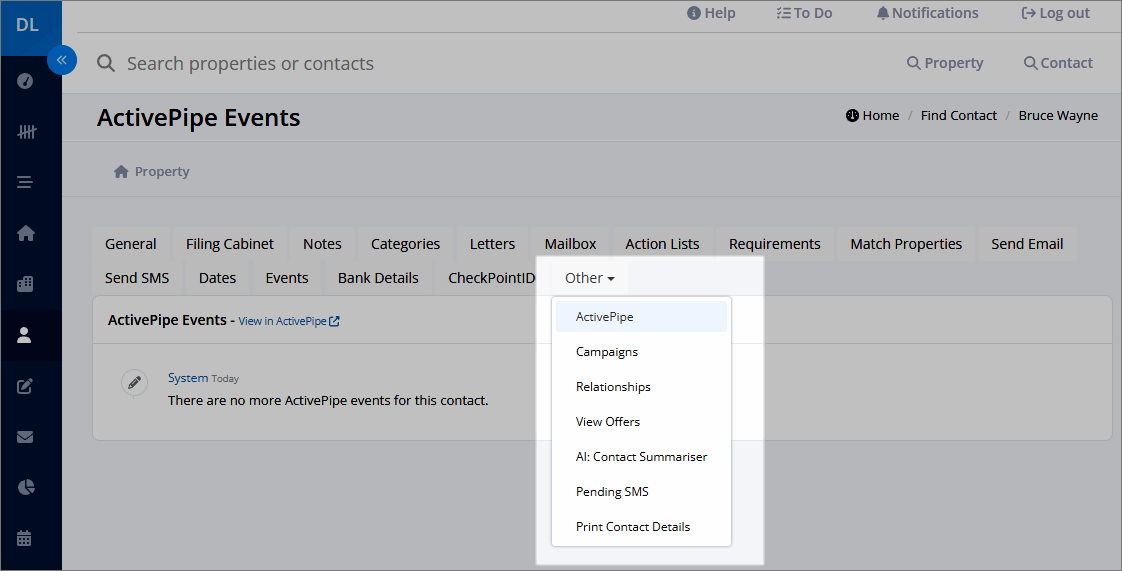Open the To Do list
Image resolution: width=1122 pixels, height=571 pixels.
[x=804, y=13]
